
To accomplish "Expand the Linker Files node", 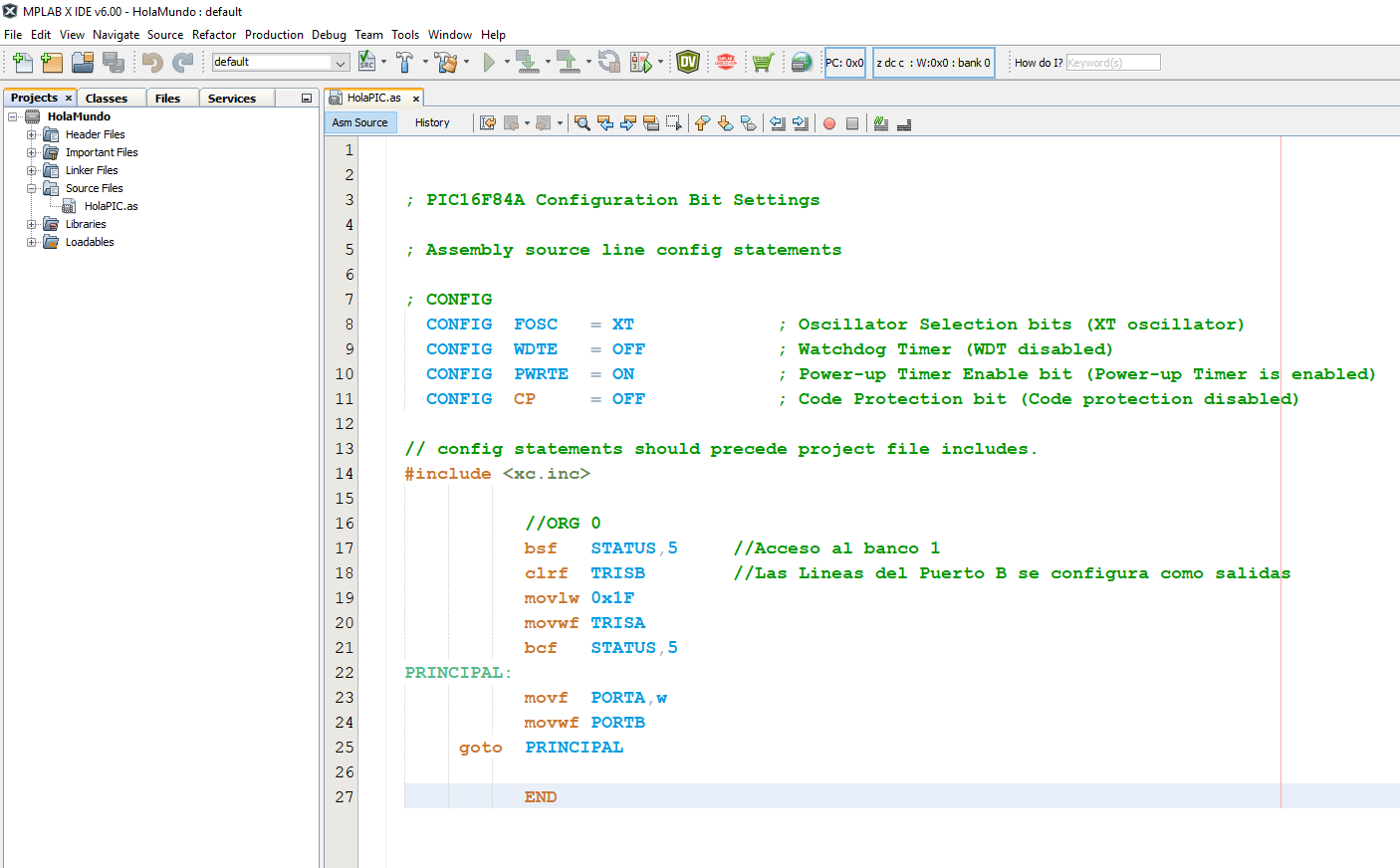I will coord(31,170).
